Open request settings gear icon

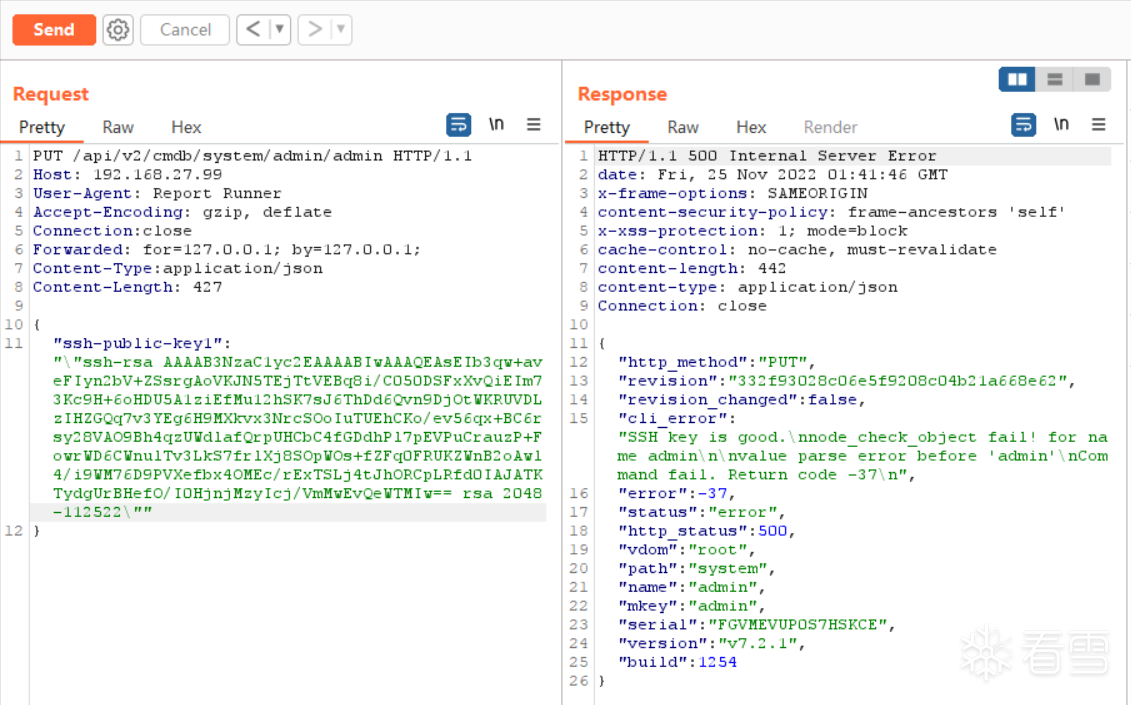118,30
